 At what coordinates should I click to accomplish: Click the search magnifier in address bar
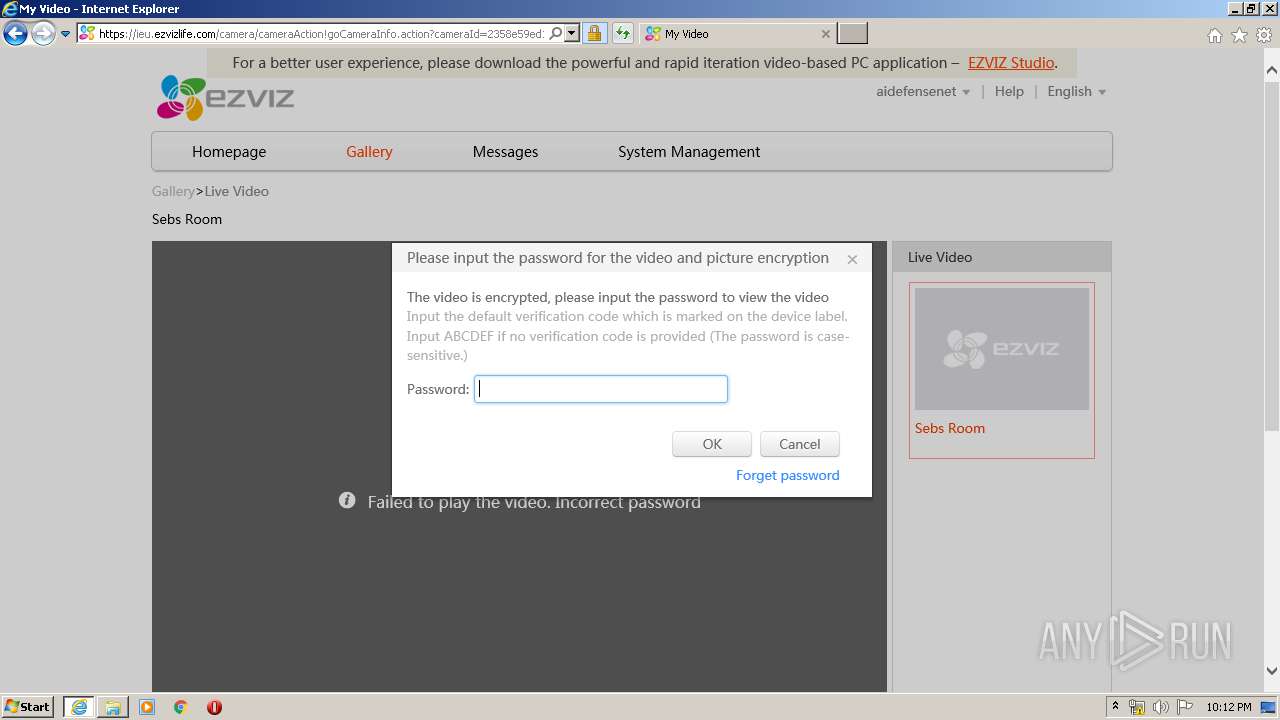[556, 33]
